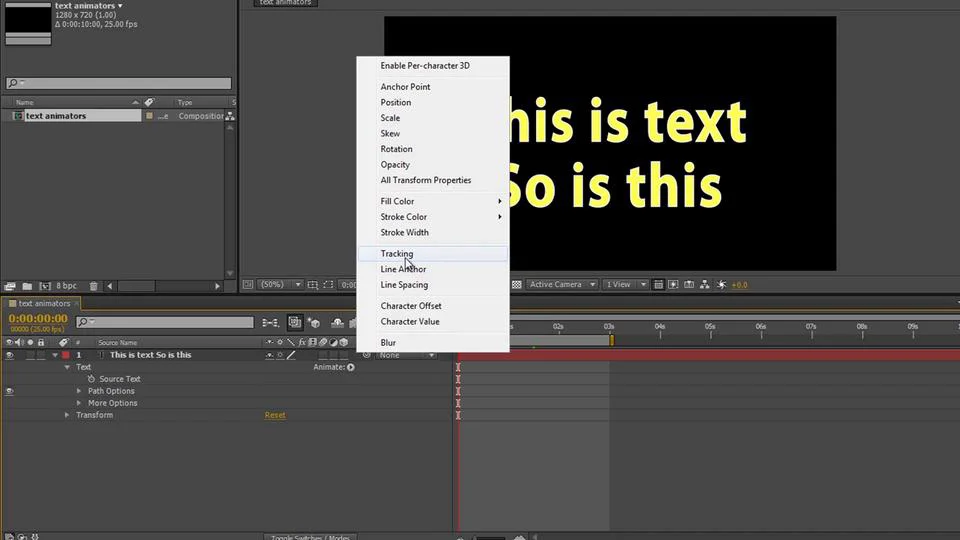Viewport: 960px width, 540px height.
Task: Choose Character Offset menu item
Action: 433,306
